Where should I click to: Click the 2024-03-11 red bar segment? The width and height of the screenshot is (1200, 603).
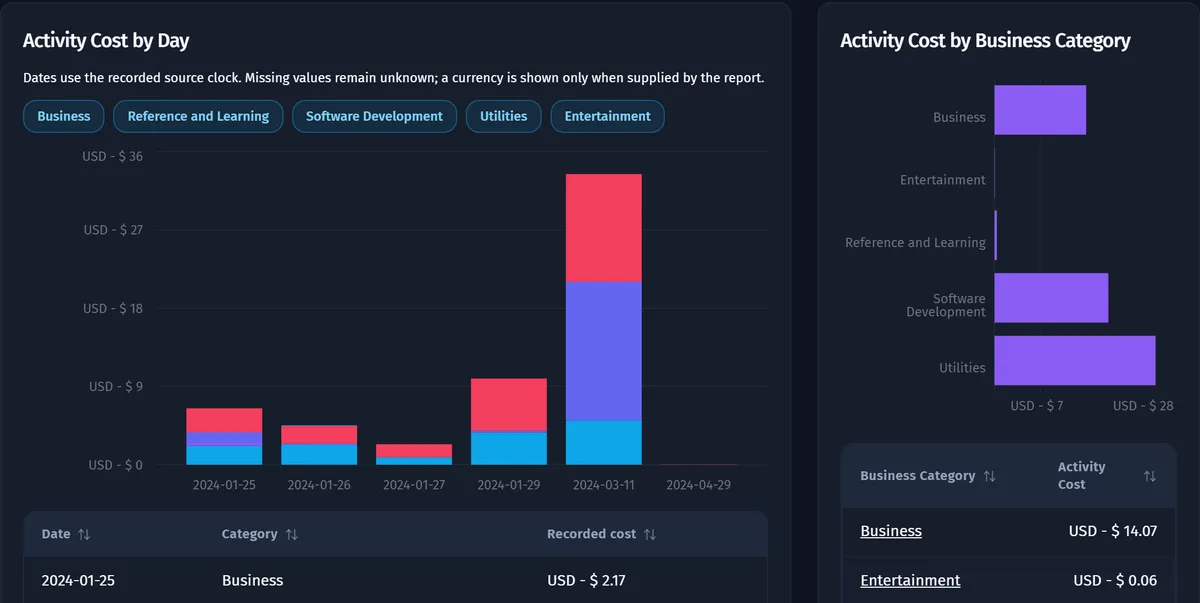[604, 228]
